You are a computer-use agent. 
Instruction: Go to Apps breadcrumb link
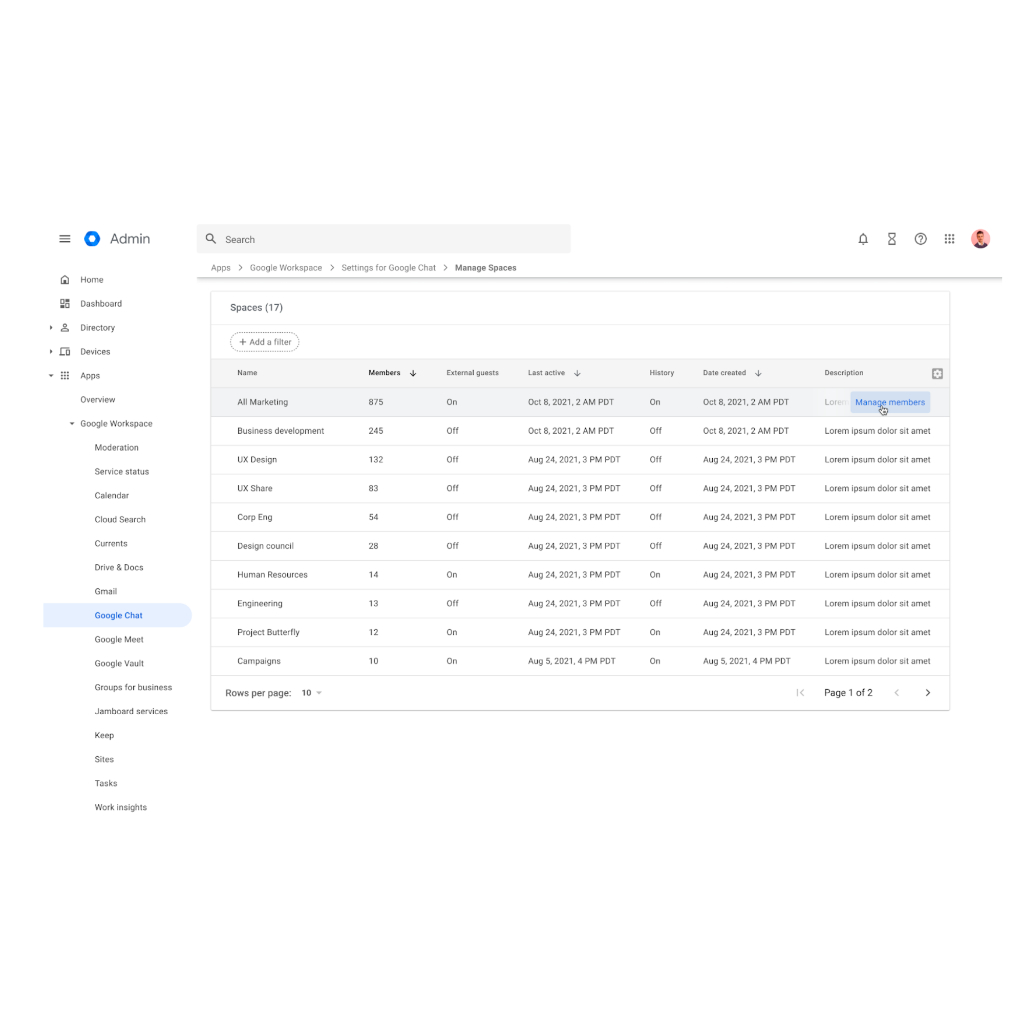tap(221, 268)
